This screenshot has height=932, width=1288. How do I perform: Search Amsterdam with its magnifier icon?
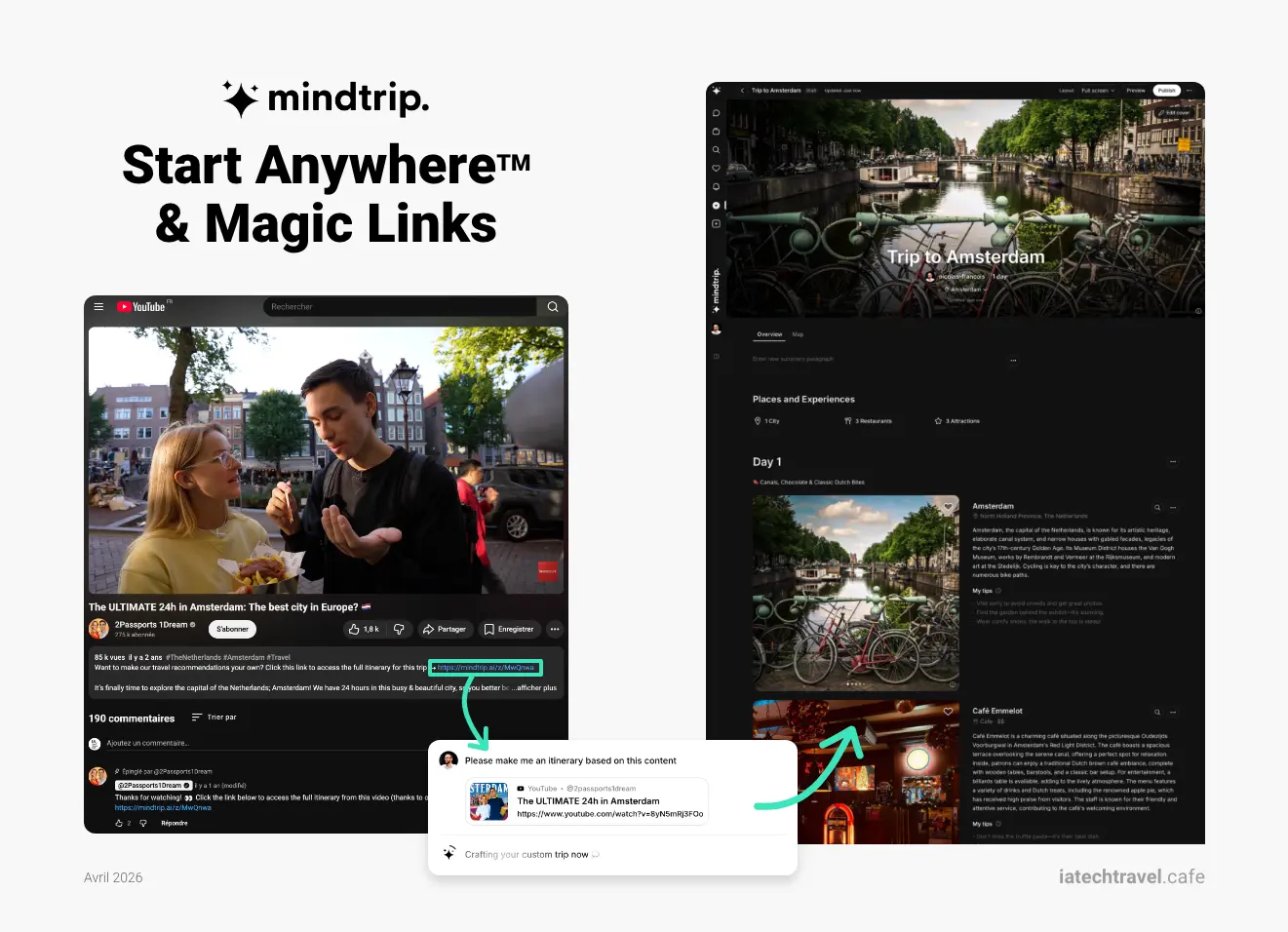[x=1157, y=507]
